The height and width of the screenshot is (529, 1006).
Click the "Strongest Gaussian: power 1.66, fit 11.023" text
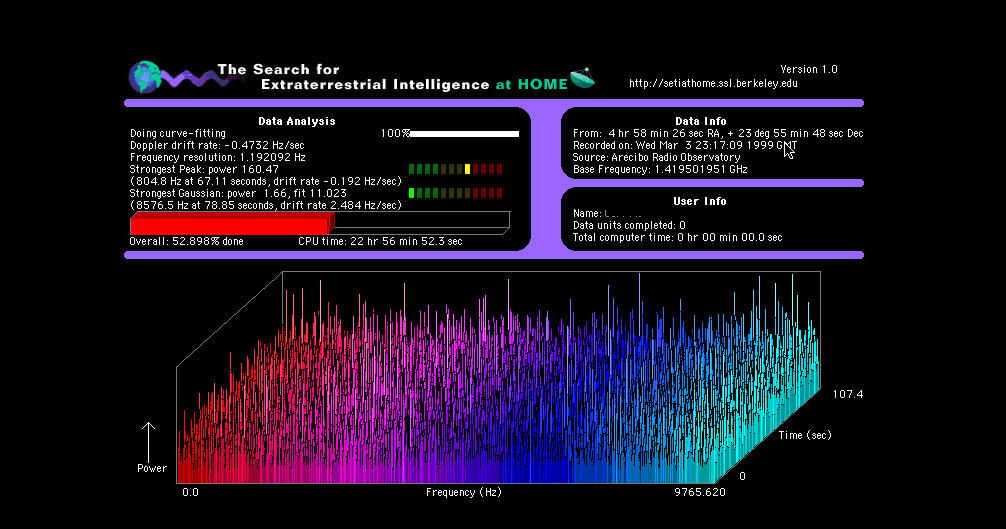point(238,193)
